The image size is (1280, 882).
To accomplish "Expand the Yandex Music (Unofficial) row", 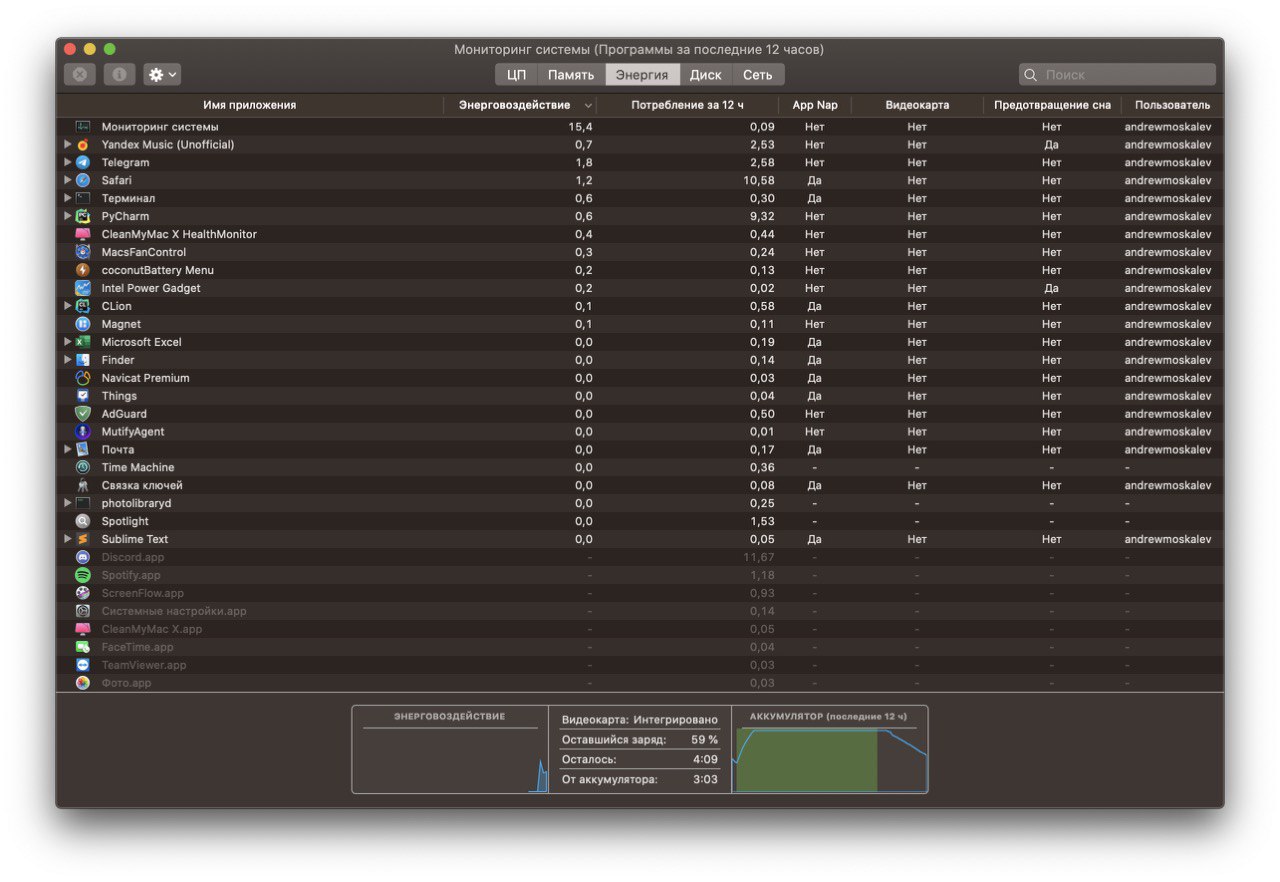I will pyautogui.click(x=68, y=145).
